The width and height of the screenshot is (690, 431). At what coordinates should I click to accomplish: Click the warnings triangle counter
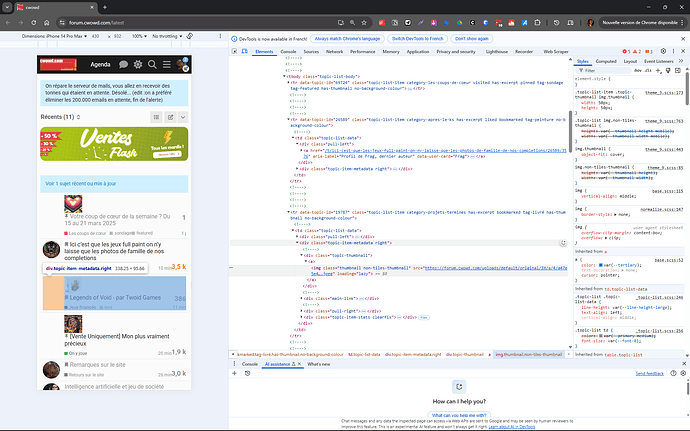(637, 52)
